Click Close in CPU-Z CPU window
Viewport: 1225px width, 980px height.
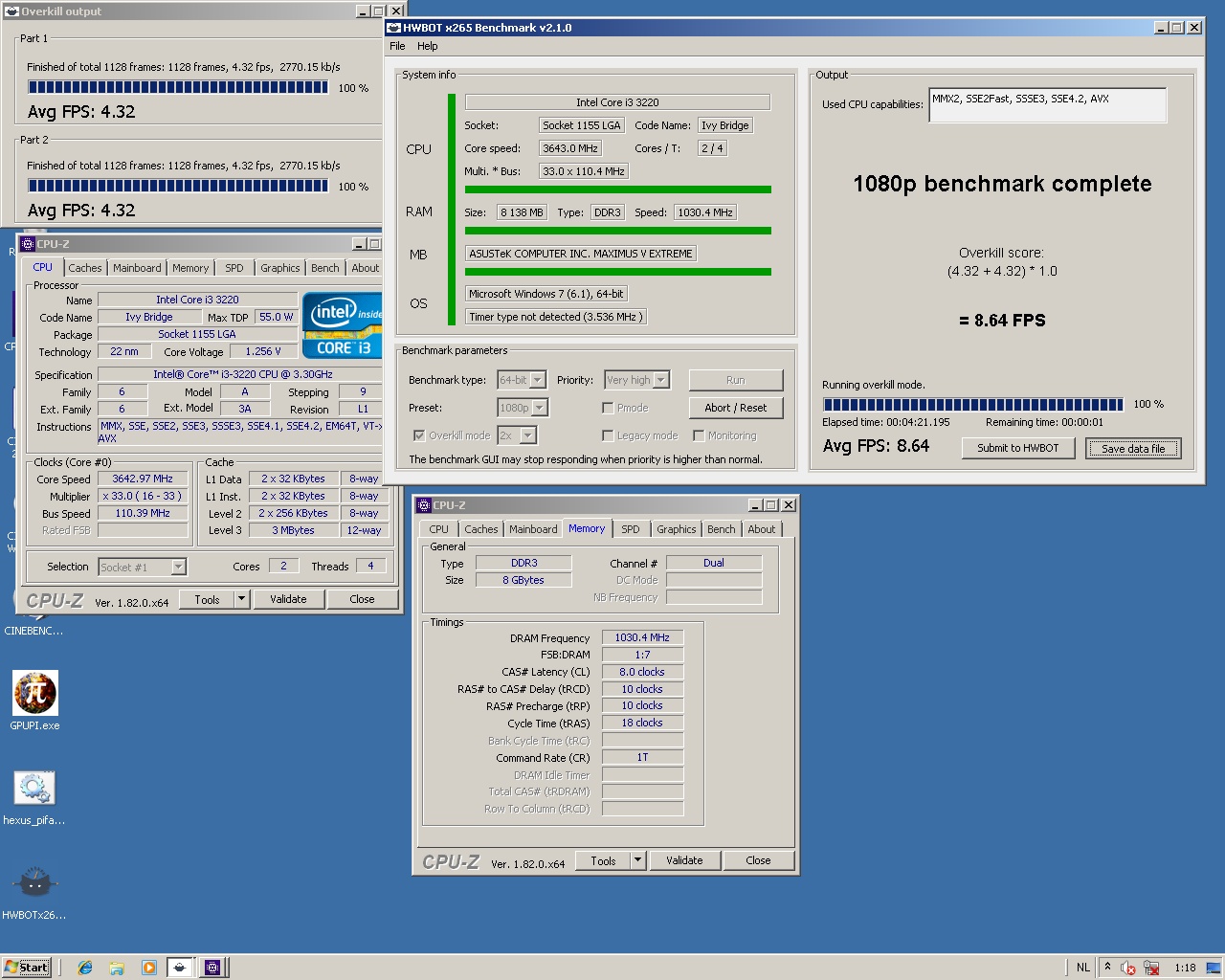362,599
